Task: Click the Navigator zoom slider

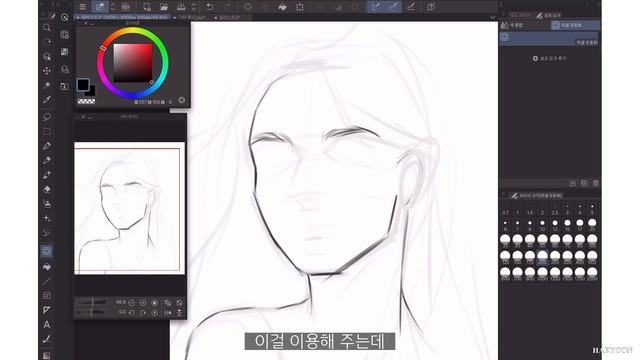Action: pos(91,302)
